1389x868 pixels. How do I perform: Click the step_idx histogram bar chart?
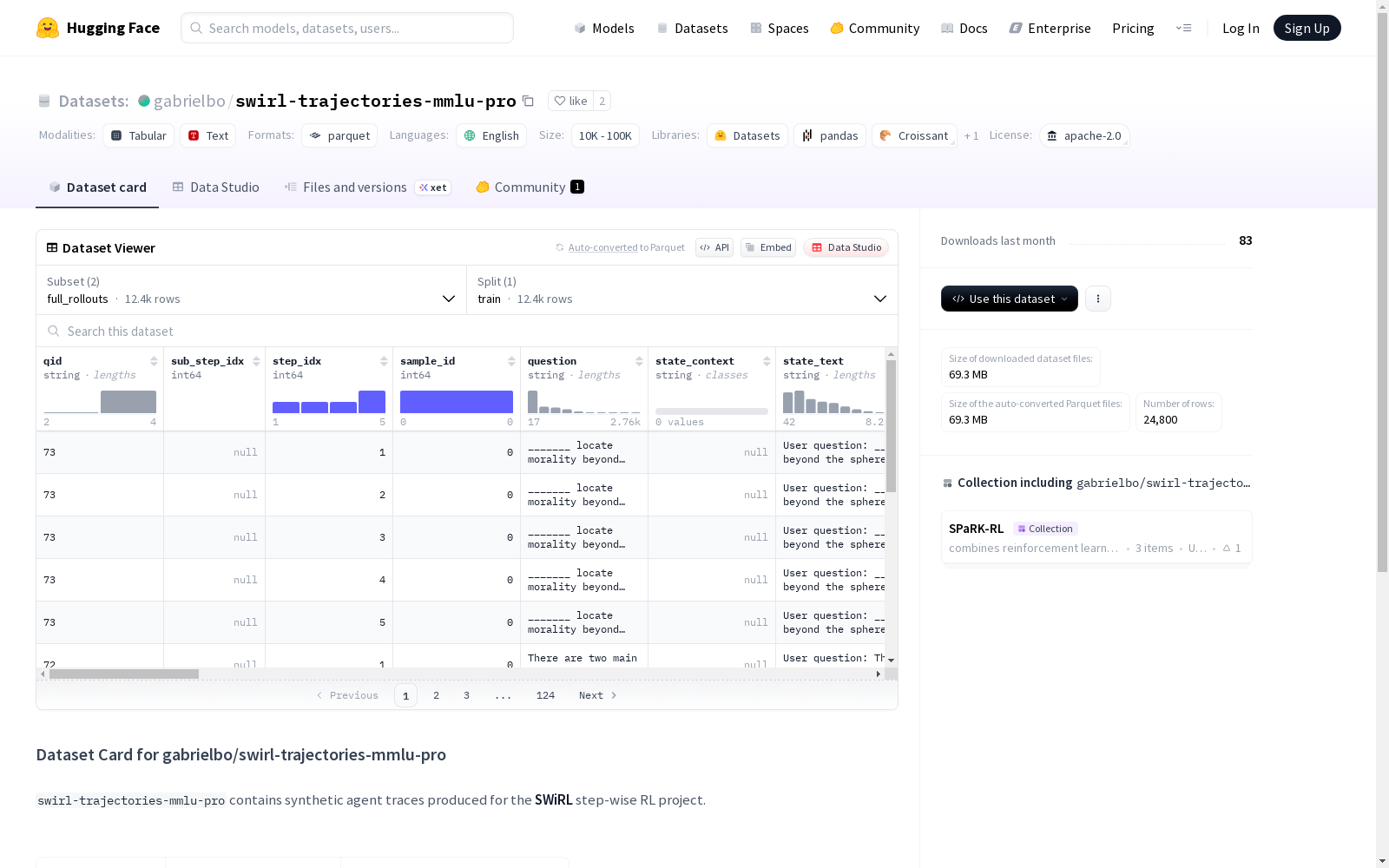(329, 402)
